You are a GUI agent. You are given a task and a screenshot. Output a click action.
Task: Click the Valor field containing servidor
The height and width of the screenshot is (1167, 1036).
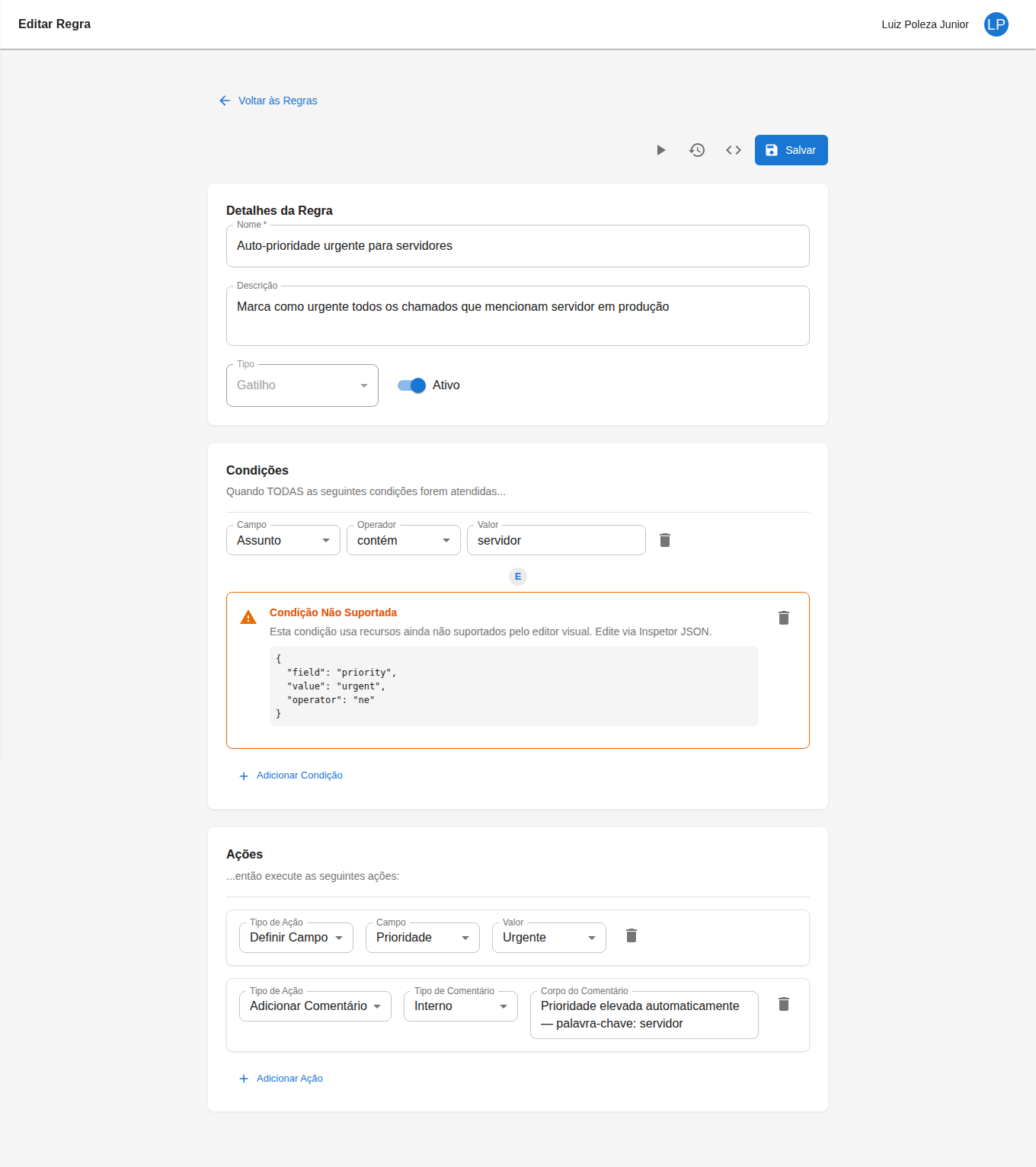[x=556, y=540]
